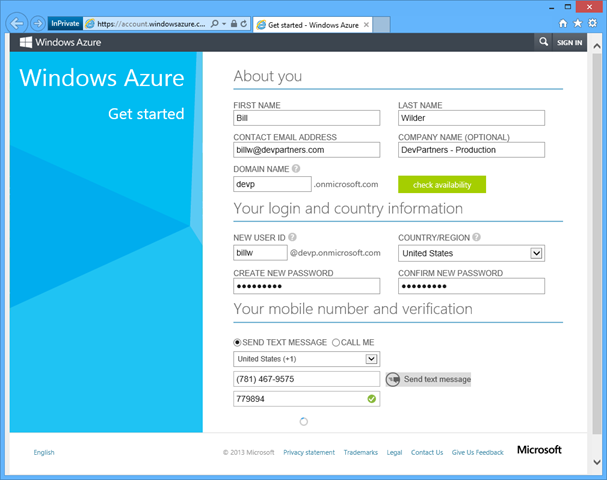This screenshot has width=607, height=480.
Task: Select the Call Me radio option
Action: (x=336, y=341)
